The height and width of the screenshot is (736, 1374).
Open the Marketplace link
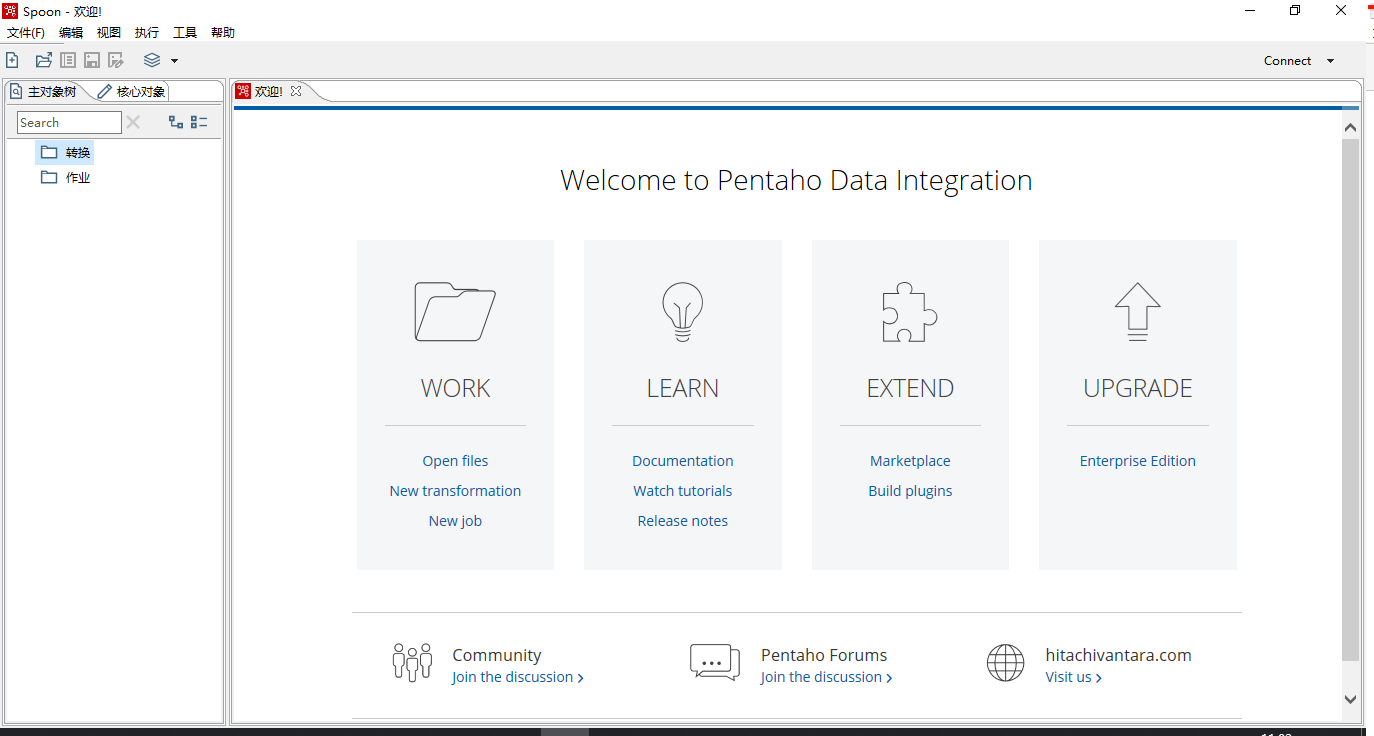pyautogui.click(x=910, y=461)
